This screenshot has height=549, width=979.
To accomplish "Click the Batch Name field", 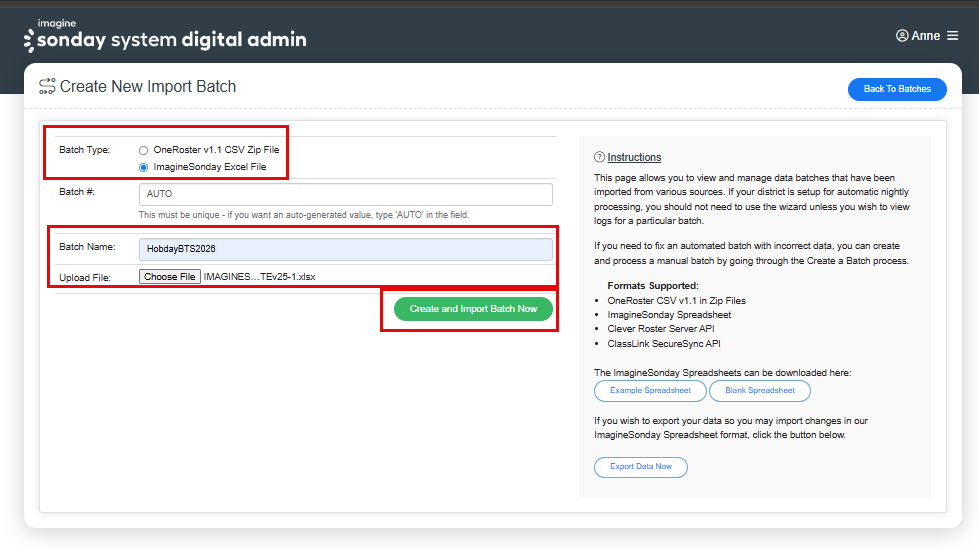I will pos(345,249).
